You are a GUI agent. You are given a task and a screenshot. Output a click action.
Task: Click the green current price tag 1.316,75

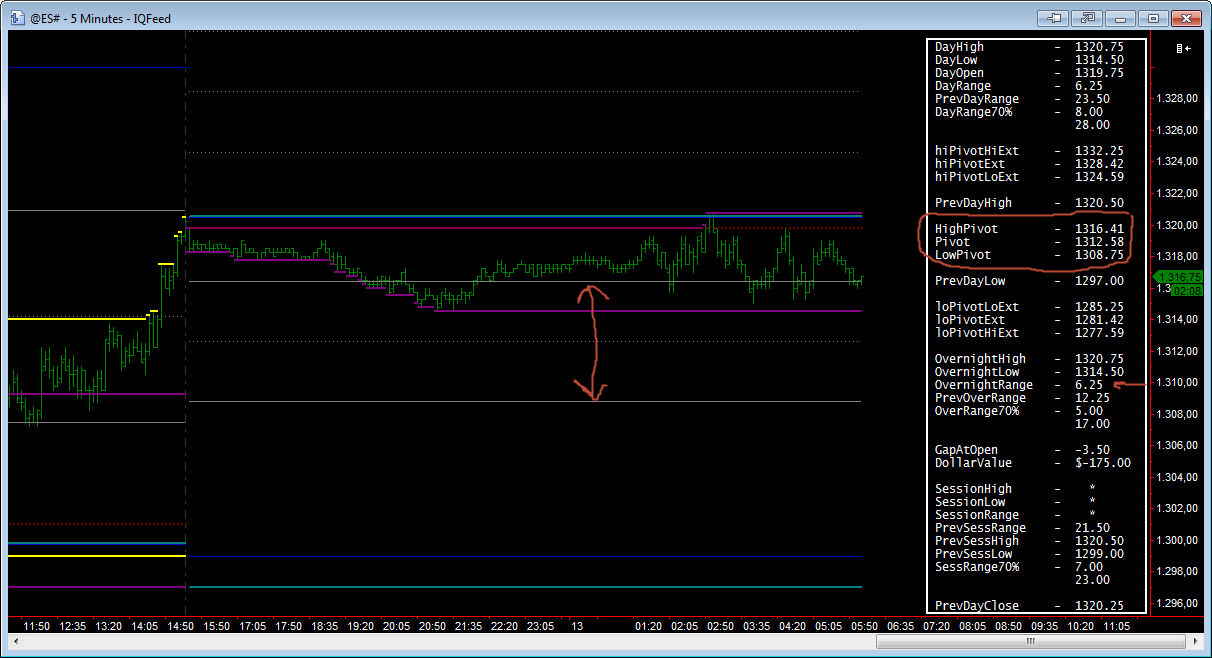pyautogui.click(x=1176, y=276)
